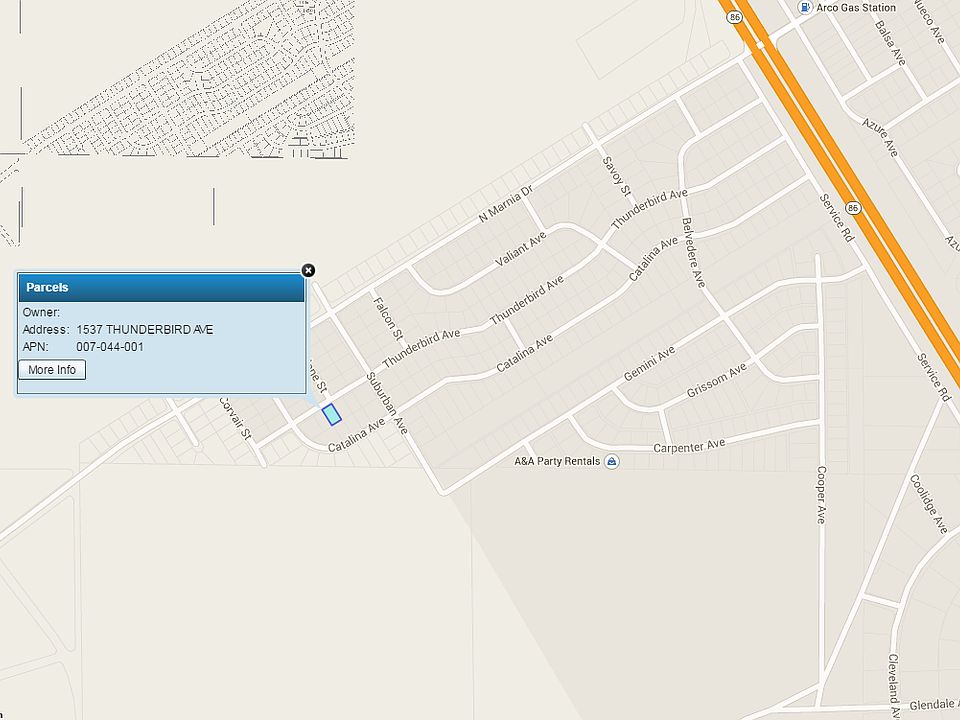
Task: Click the lower Route 86 shield near Service Rd
Action: pyautogui.click(x=853, y=208)
